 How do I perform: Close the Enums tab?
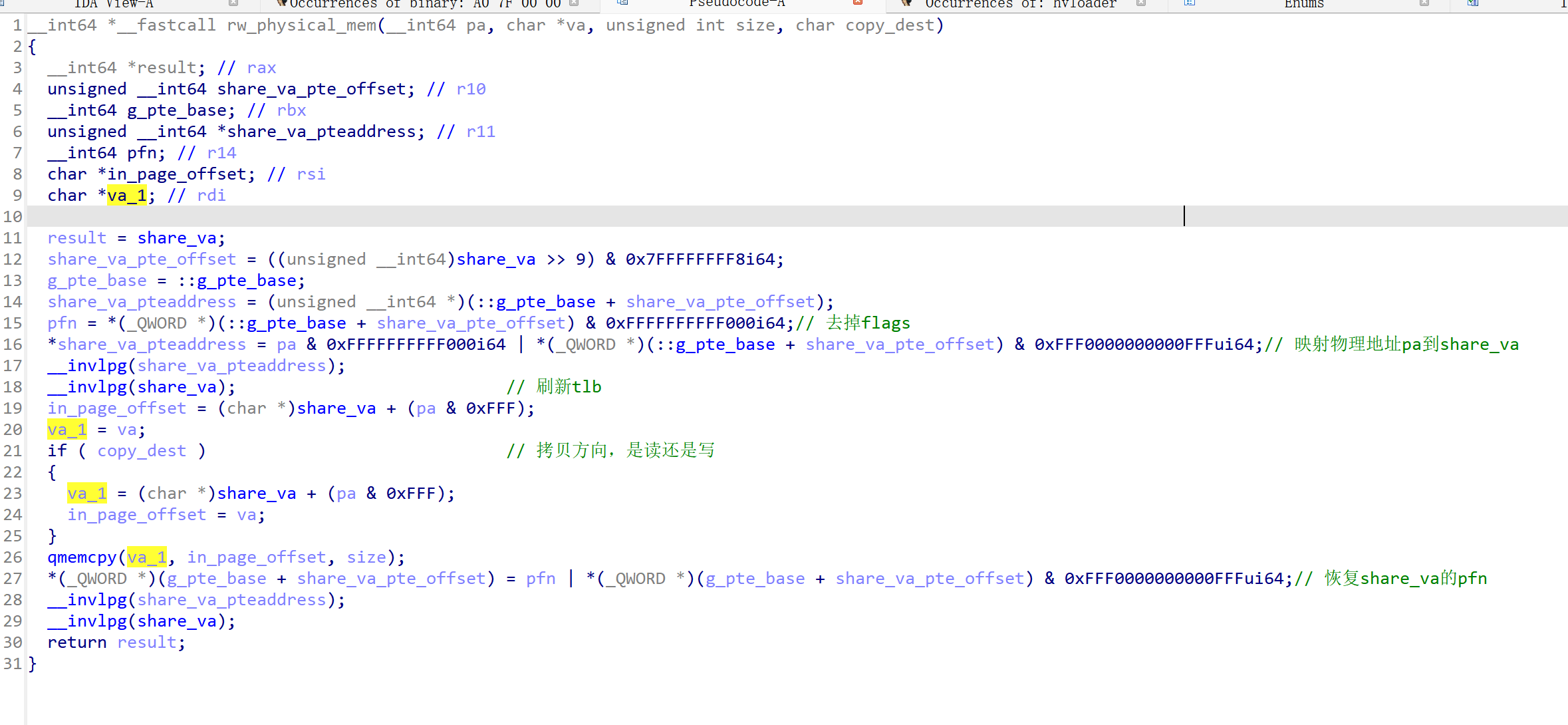click(x=1424, y=3)
